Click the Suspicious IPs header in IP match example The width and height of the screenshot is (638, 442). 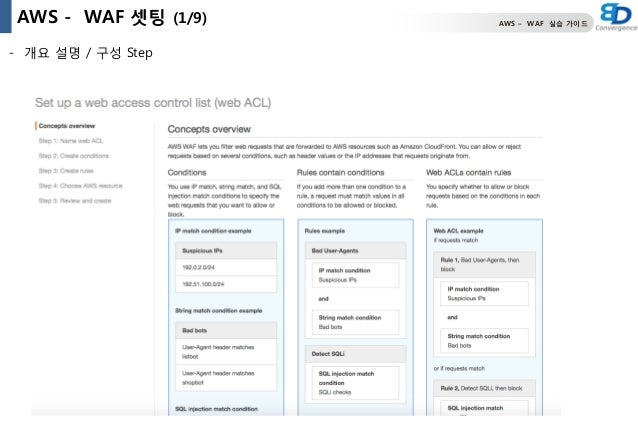pyautogui.click(x=226, y=251)
